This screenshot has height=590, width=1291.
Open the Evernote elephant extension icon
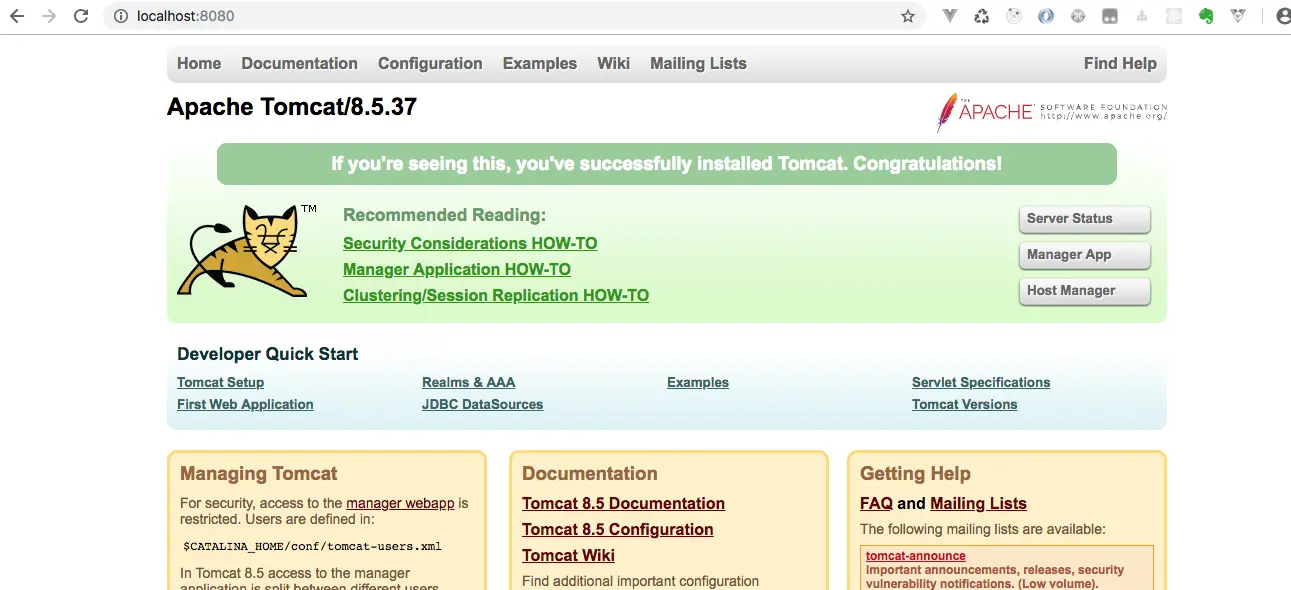pyautogui.click(x=1206, y=16)
